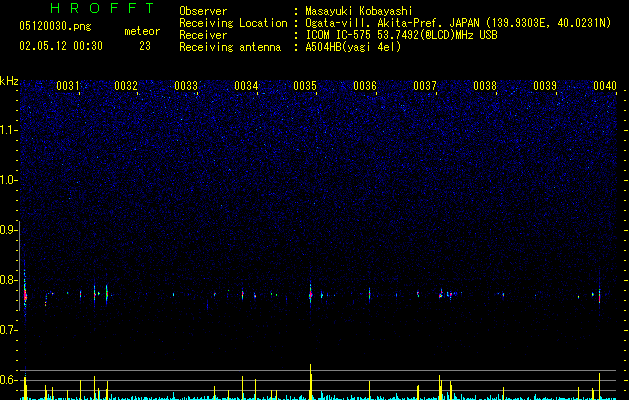The height and width of the screenshot is (400, 629).
Task: Click the tallest yellow spike at 0035
Action: click(310, 381)
